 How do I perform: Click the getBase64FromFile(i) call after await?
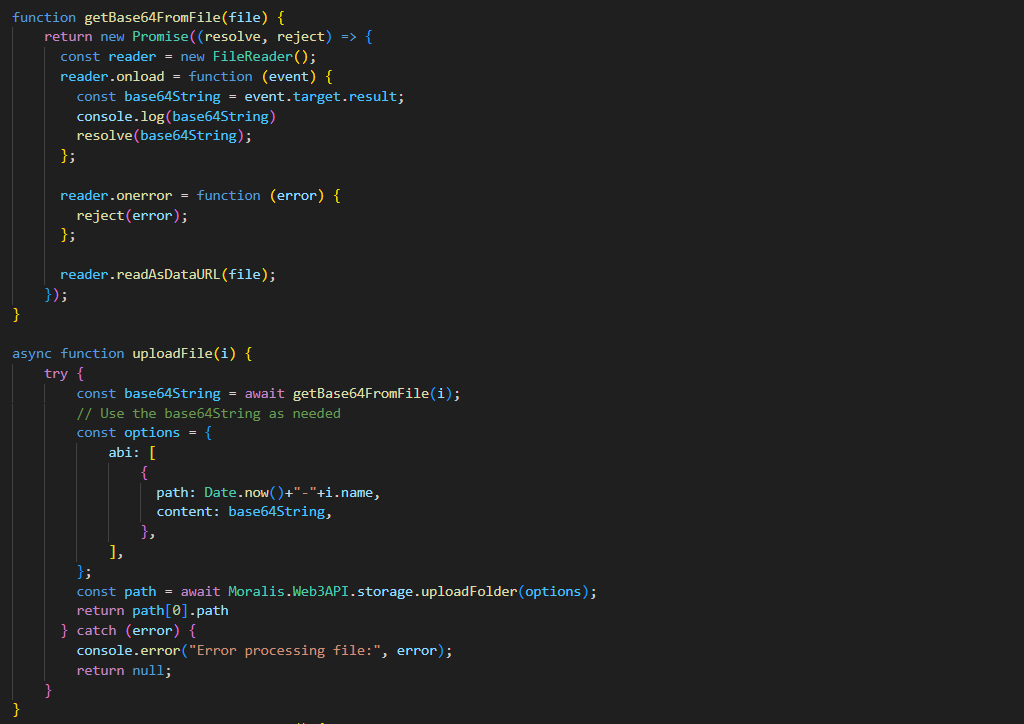click(x=373, y=394)
